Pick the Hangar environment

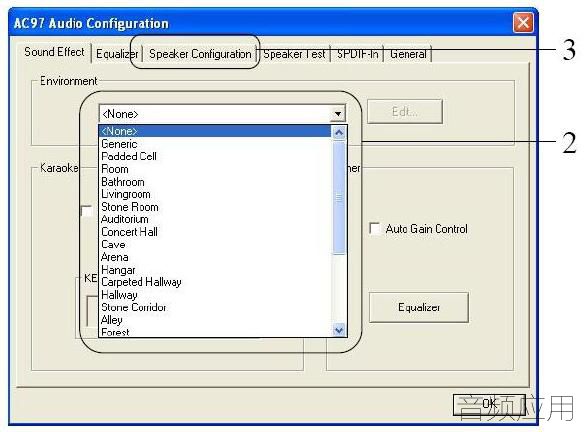[215, 269]
